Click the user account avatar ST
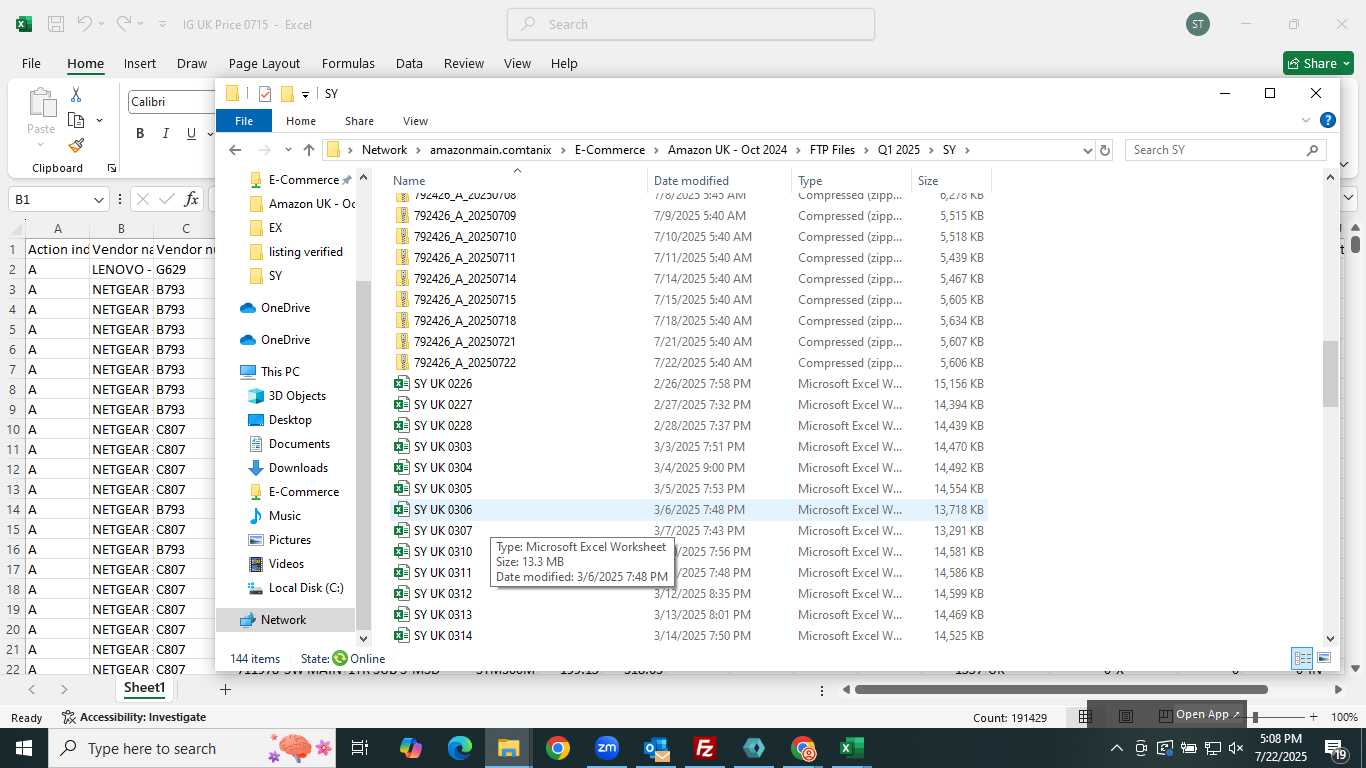The image size is (1366, 768). [1197, 24]
